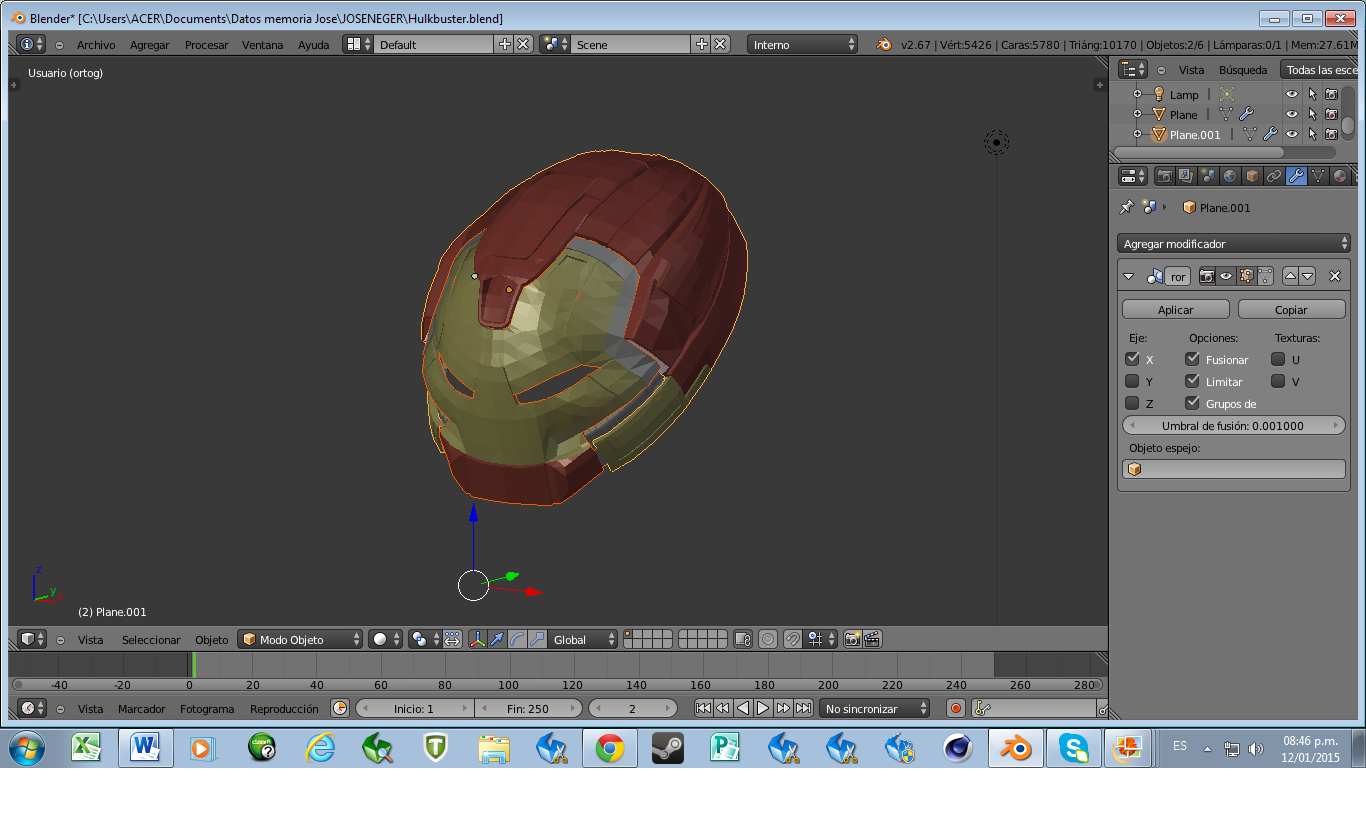Viewport: 1366px width, 834px height.
Task: Click the translate manipulator arrow icon
Action: [497, 639]
